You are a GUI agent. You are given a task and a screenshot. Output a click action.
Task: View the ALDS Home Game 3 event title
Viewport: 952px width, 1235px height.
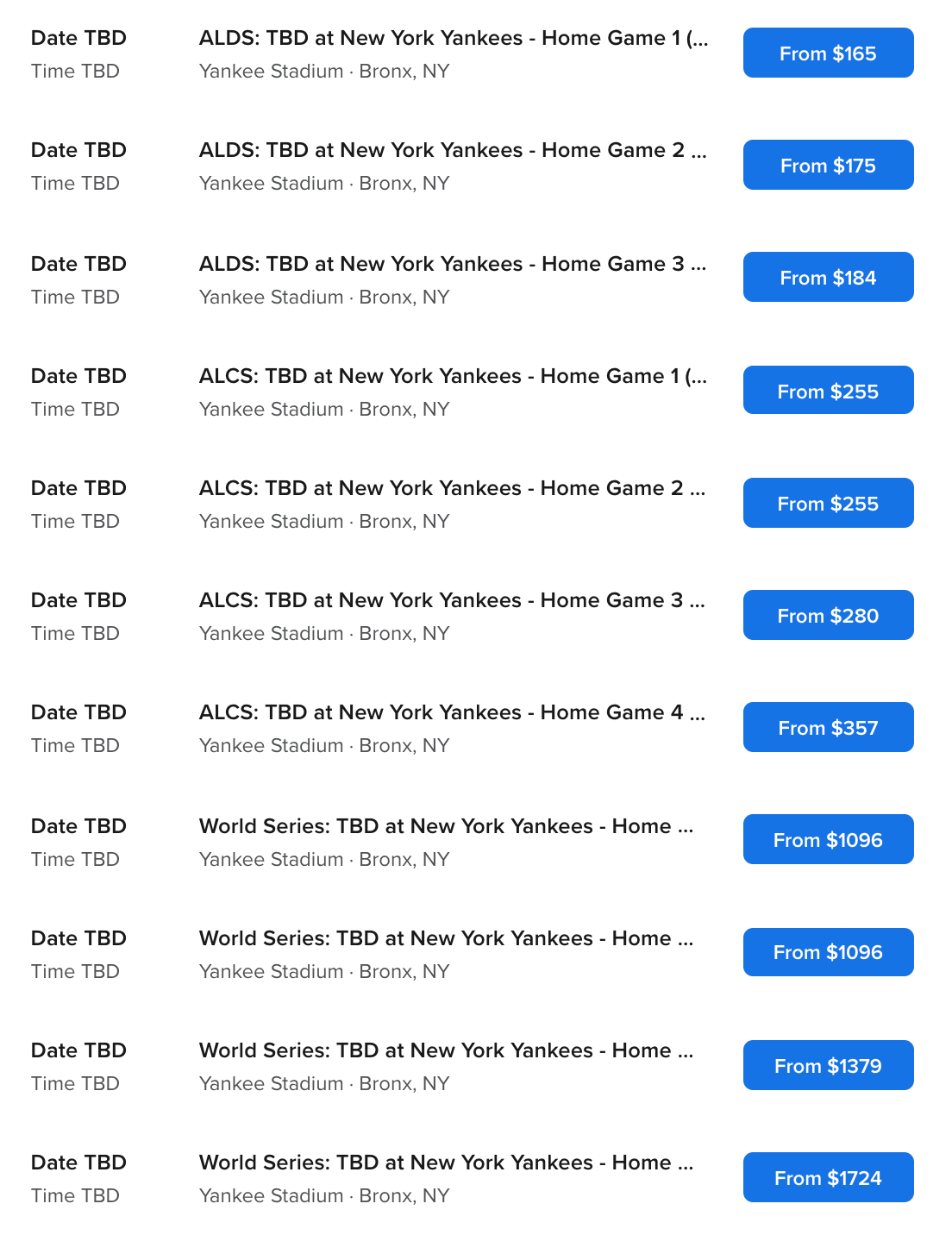453,265
